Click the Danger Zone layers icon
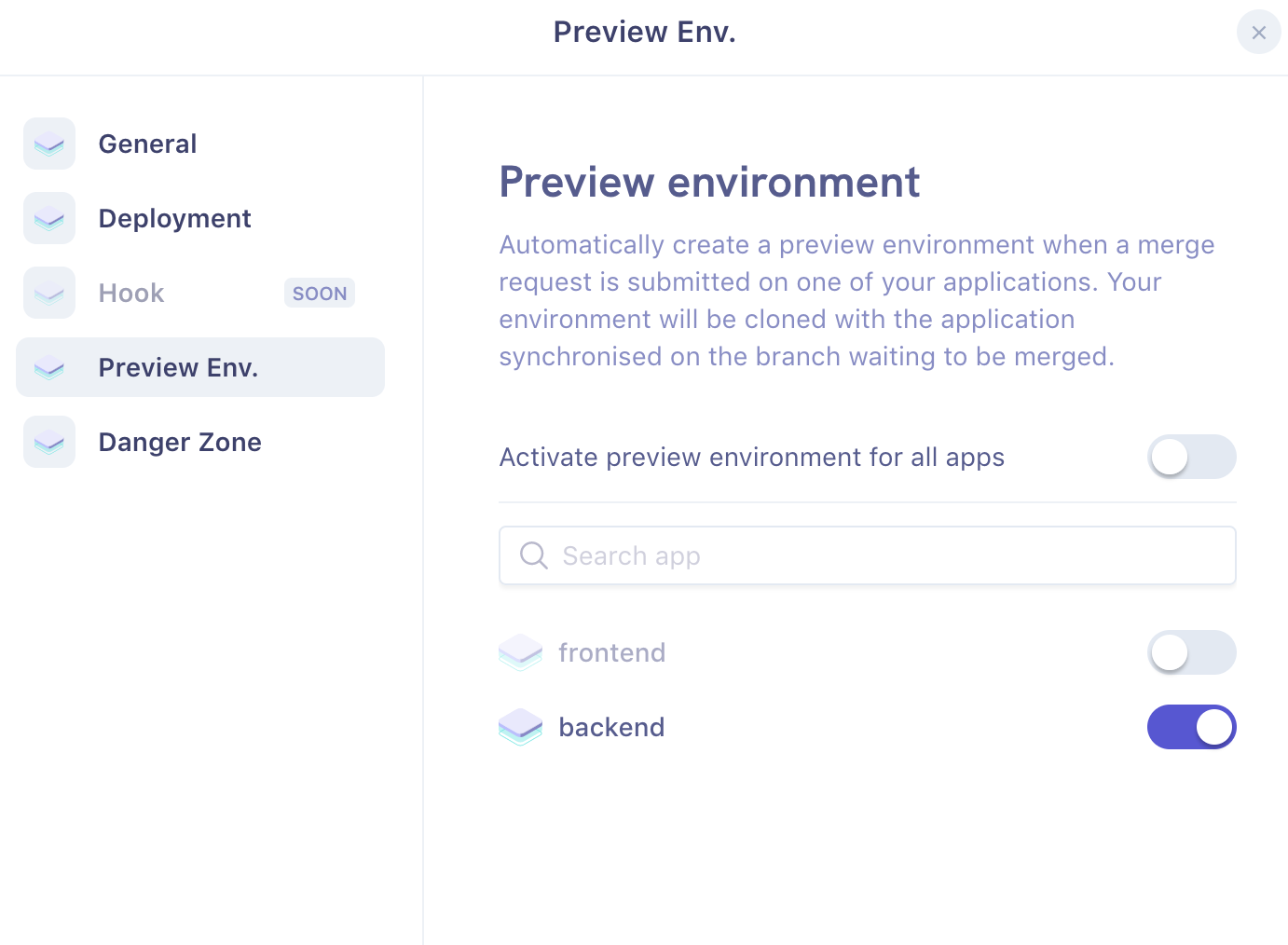 tap(49, 442)
